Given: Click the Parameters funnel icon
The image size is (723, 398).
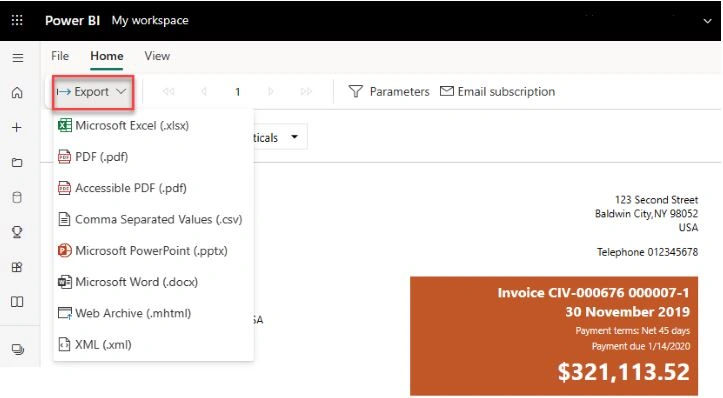Looking at the screenshot, I should [x=356, y=91].
